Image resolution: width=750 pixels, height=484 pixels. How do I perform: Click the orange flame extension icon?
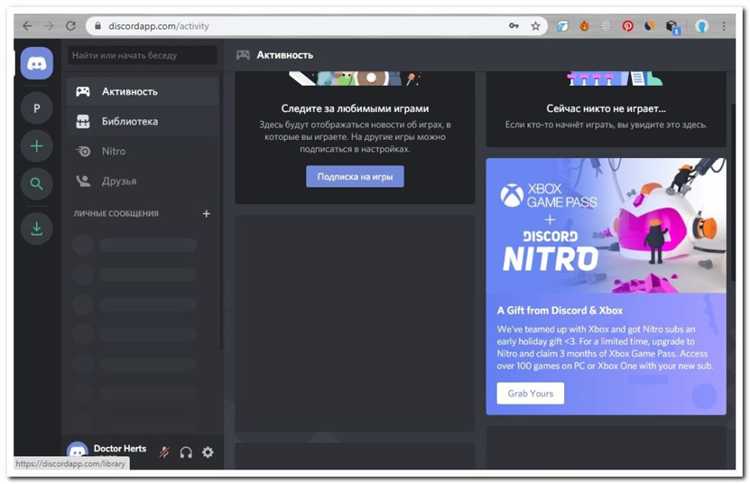point(584,26)
